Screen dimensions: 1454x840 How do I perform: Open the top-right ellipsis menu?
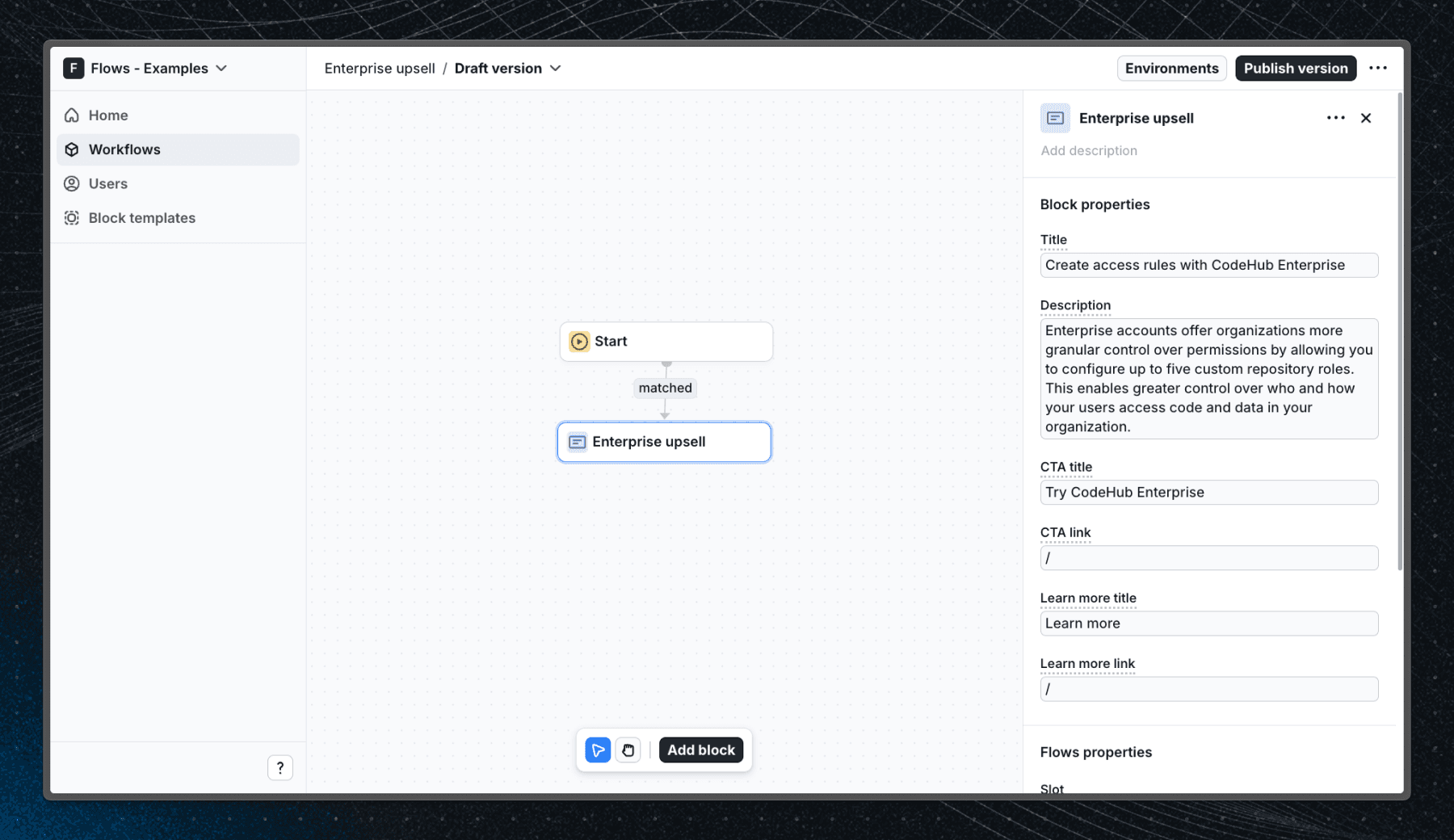pos(1379,68)
